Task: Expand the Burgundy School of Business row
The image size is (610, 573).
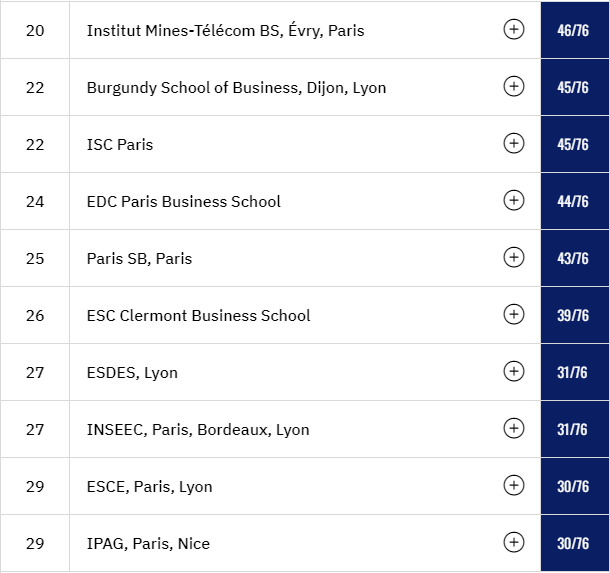Action: pyautogui.click(x=514, y=86)
